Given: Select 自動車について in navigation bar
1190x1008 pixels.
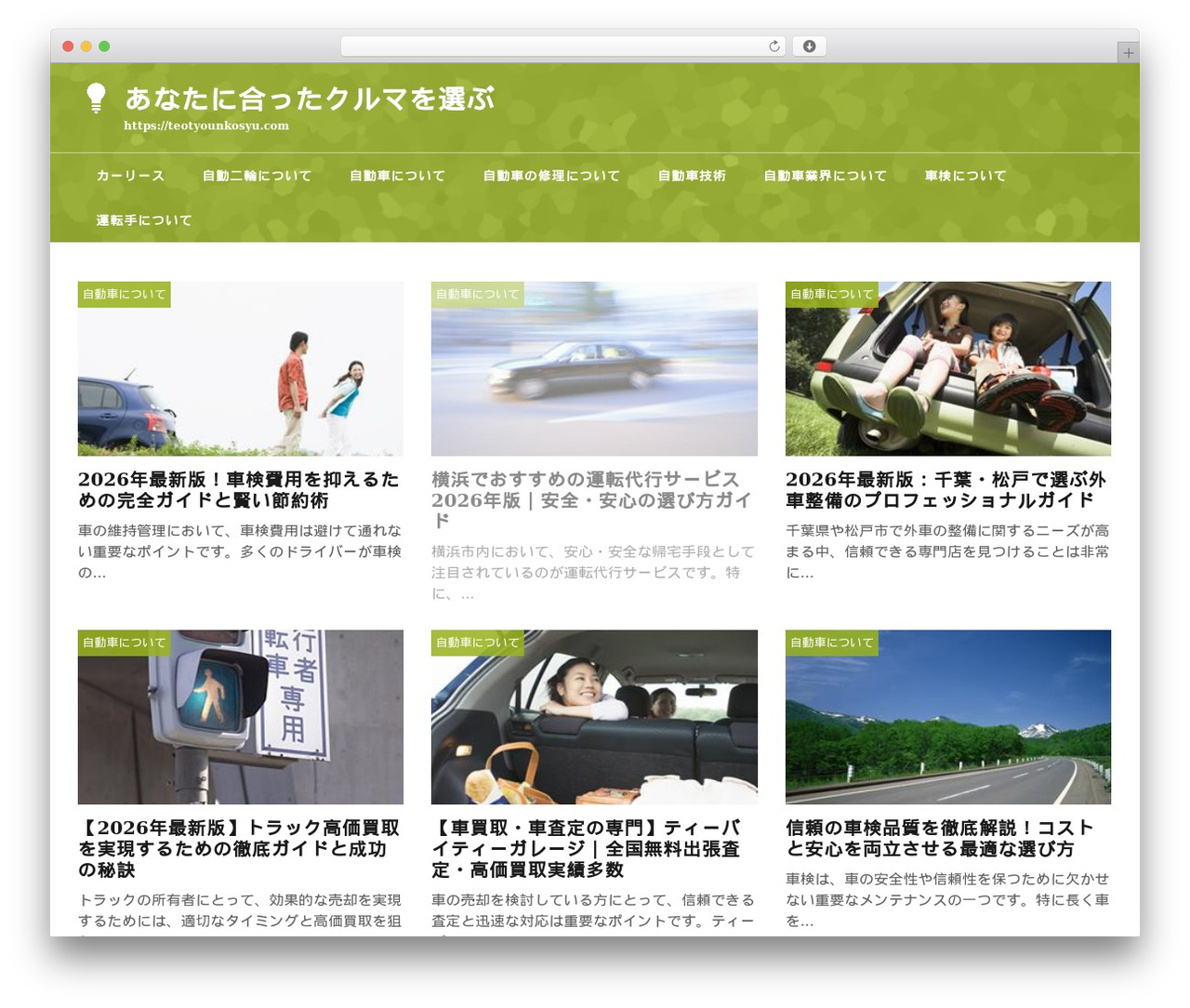Looking at the screenshot, I should [x=397, y=176].
